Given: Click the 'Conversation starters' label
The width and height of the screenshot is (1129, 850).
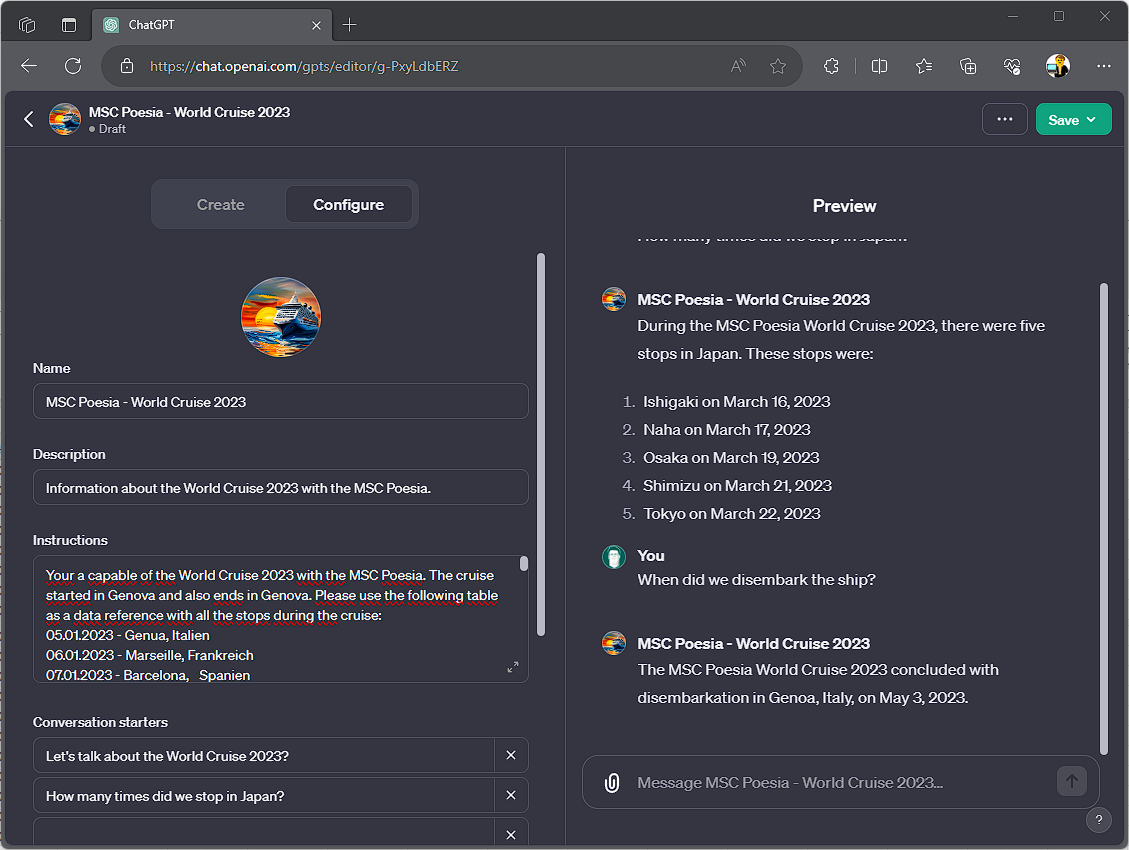Looking at the screenshot, I should click(100, 722).
